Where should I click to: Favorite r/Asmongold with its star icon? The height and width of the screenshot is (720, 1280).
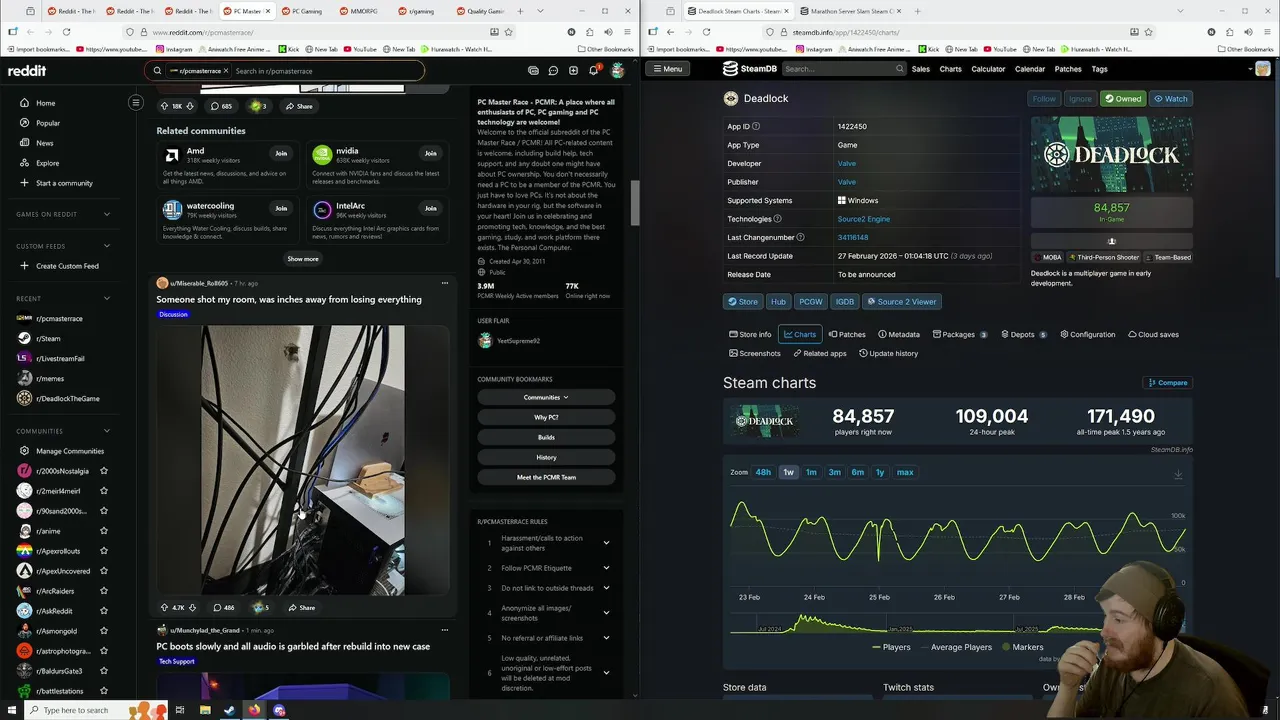click(x=104, y=631)
